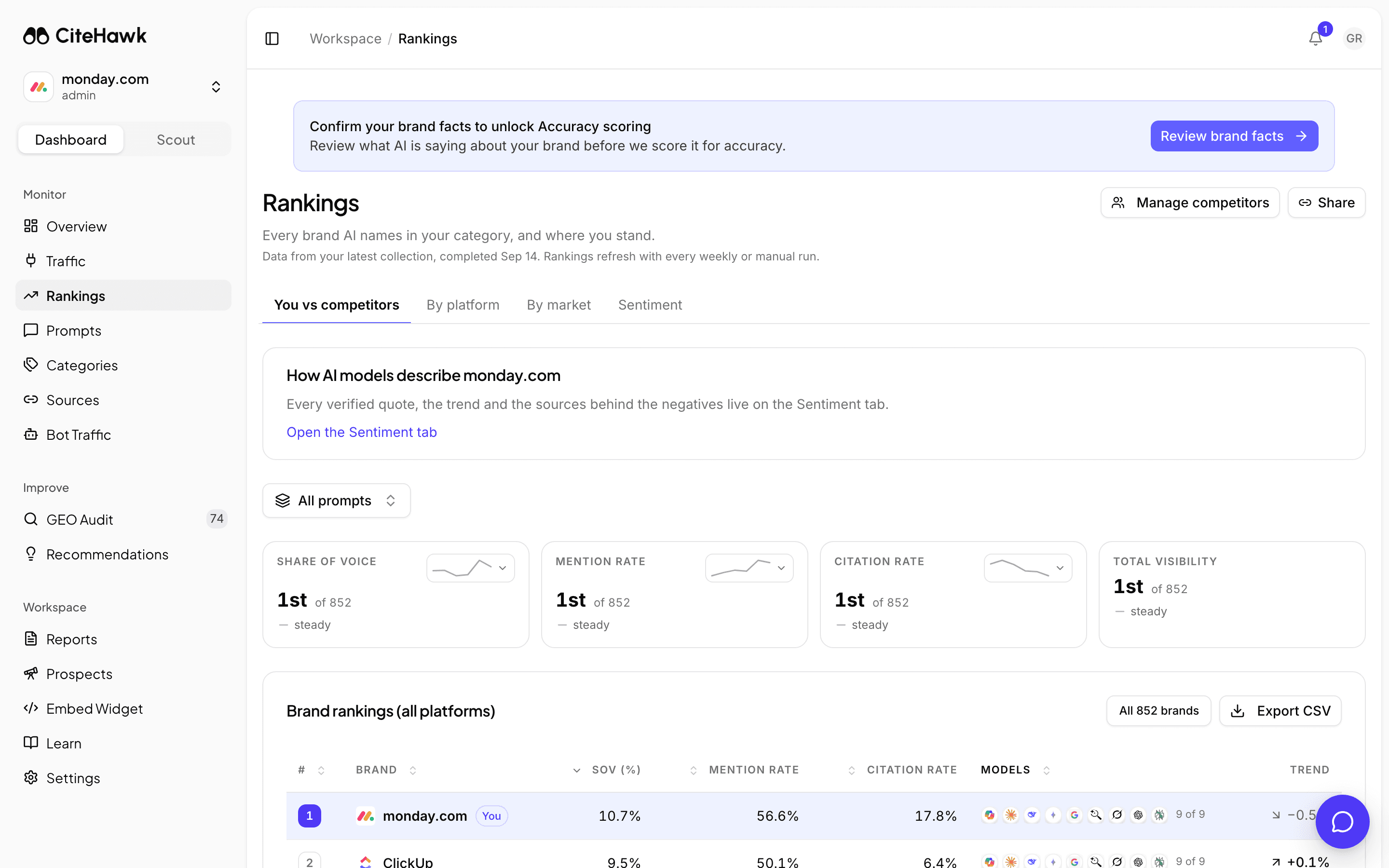This screenshot has width=1389, height=868.
Task: Click the monday.com workspace logo in sidebar
Action: 39,87
